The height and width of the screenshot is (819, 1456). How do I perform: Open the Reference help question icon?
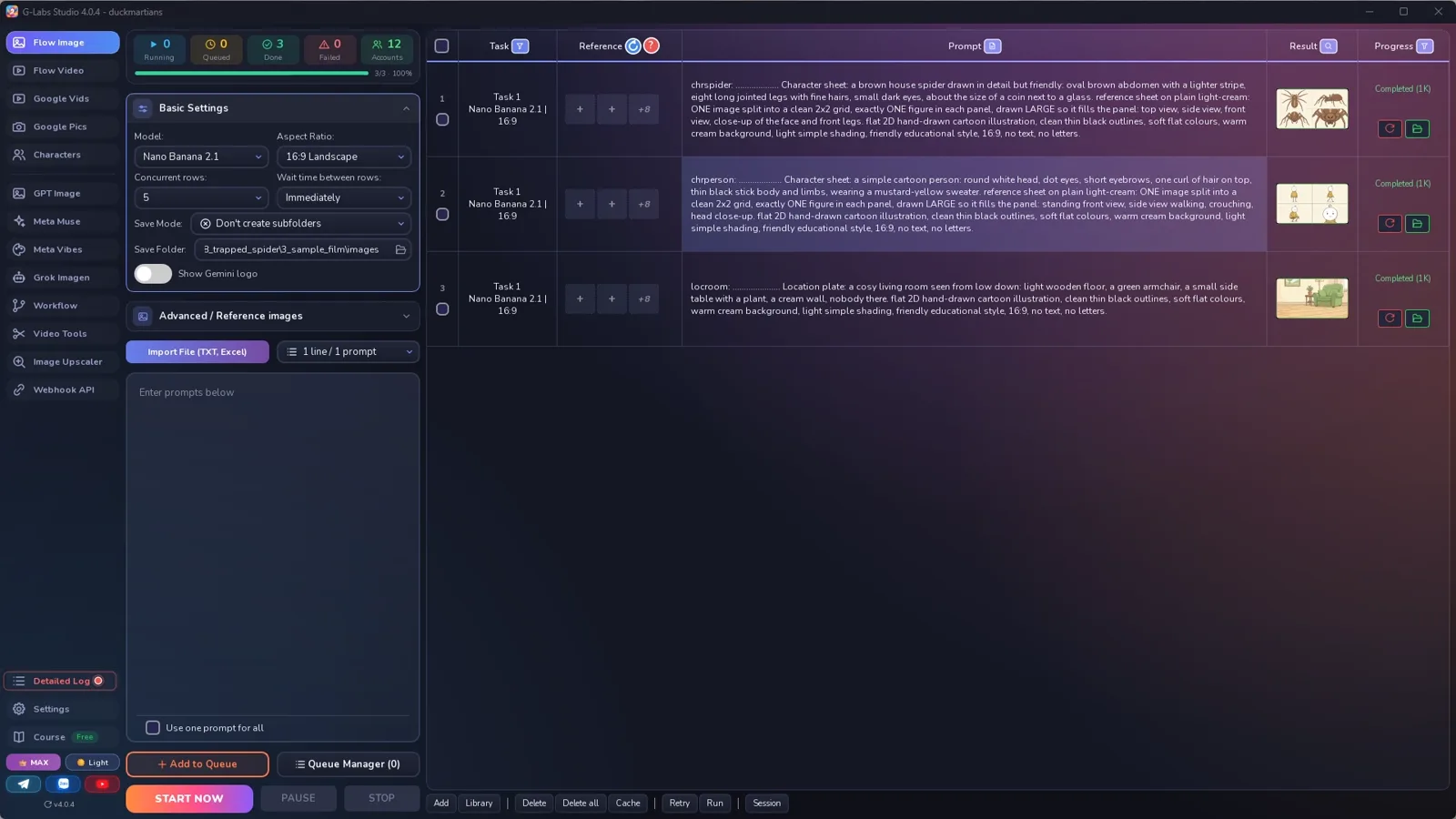pos(652,46)
